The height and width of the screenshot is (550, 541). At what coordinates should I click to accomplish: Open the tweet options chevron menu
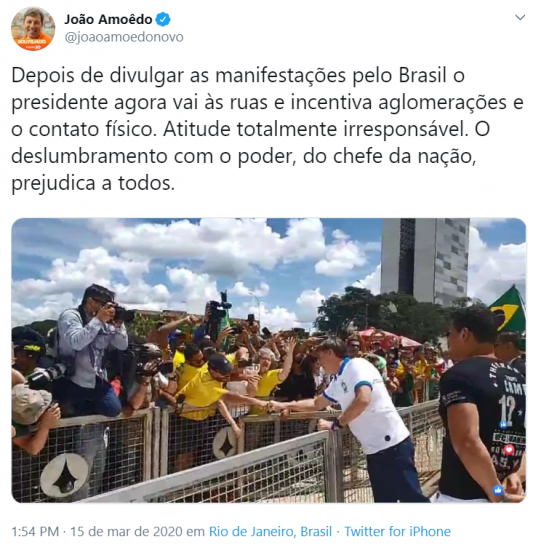click(x=520, y=17)
